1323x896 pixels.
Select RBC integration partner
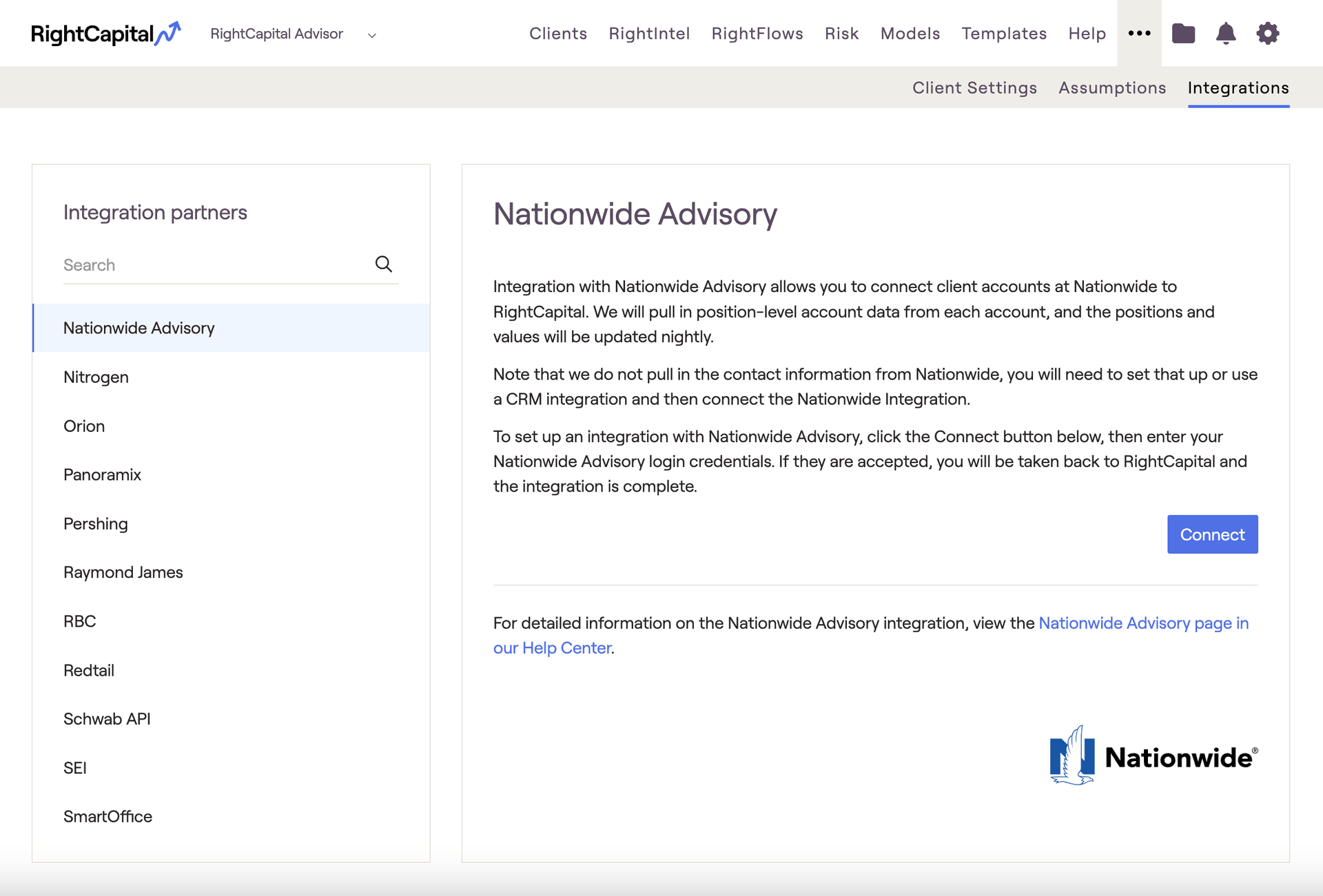(231, 621)
